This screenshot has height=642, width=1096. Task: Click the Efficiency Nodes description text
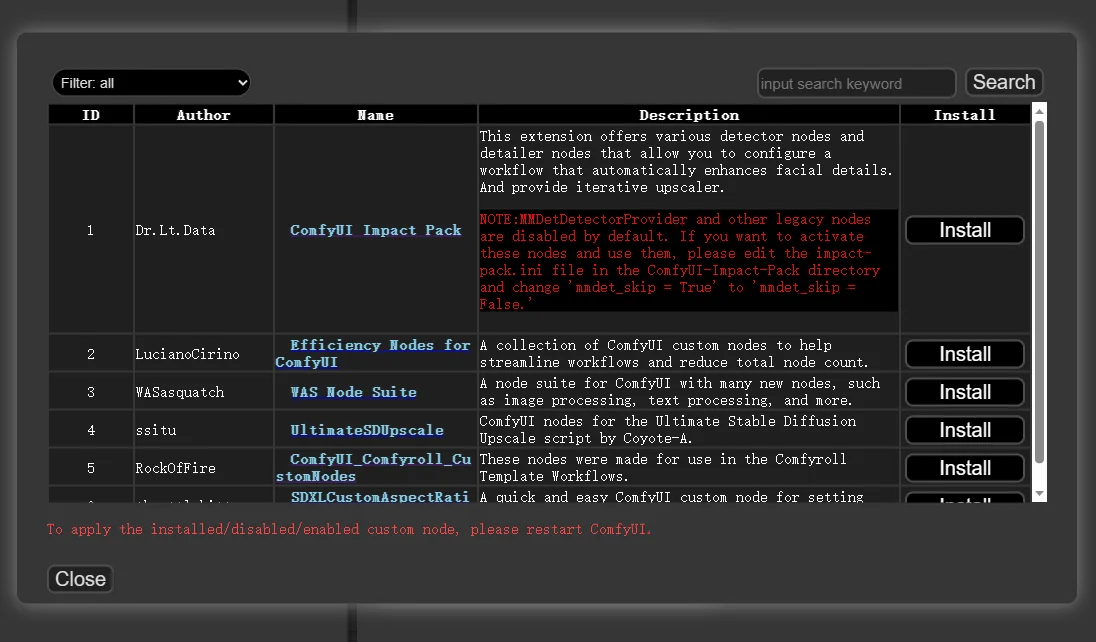pyautogui.click(x=674, y=354)
